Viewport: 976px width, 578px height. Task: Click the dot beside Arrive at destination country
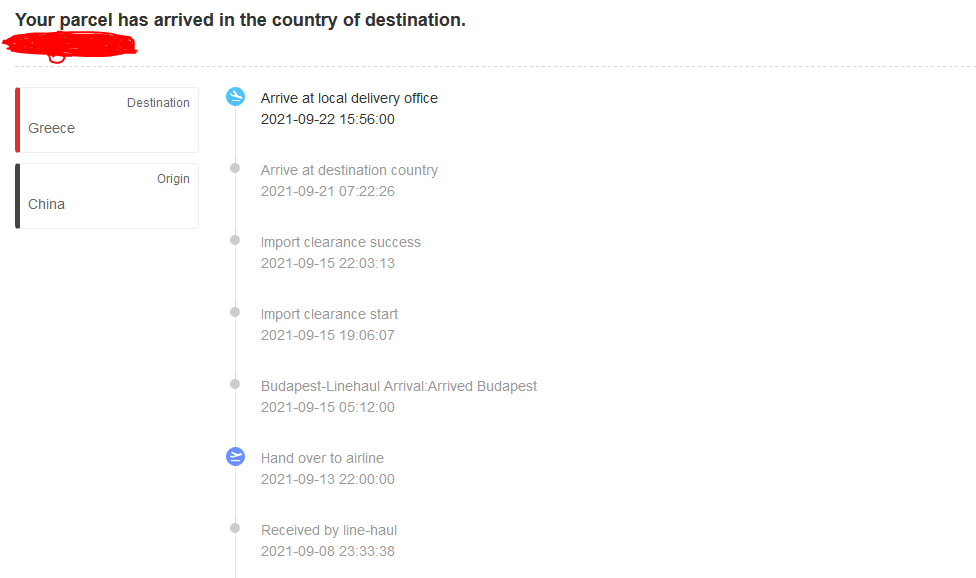pyautogui.click(x=235, y=168)
